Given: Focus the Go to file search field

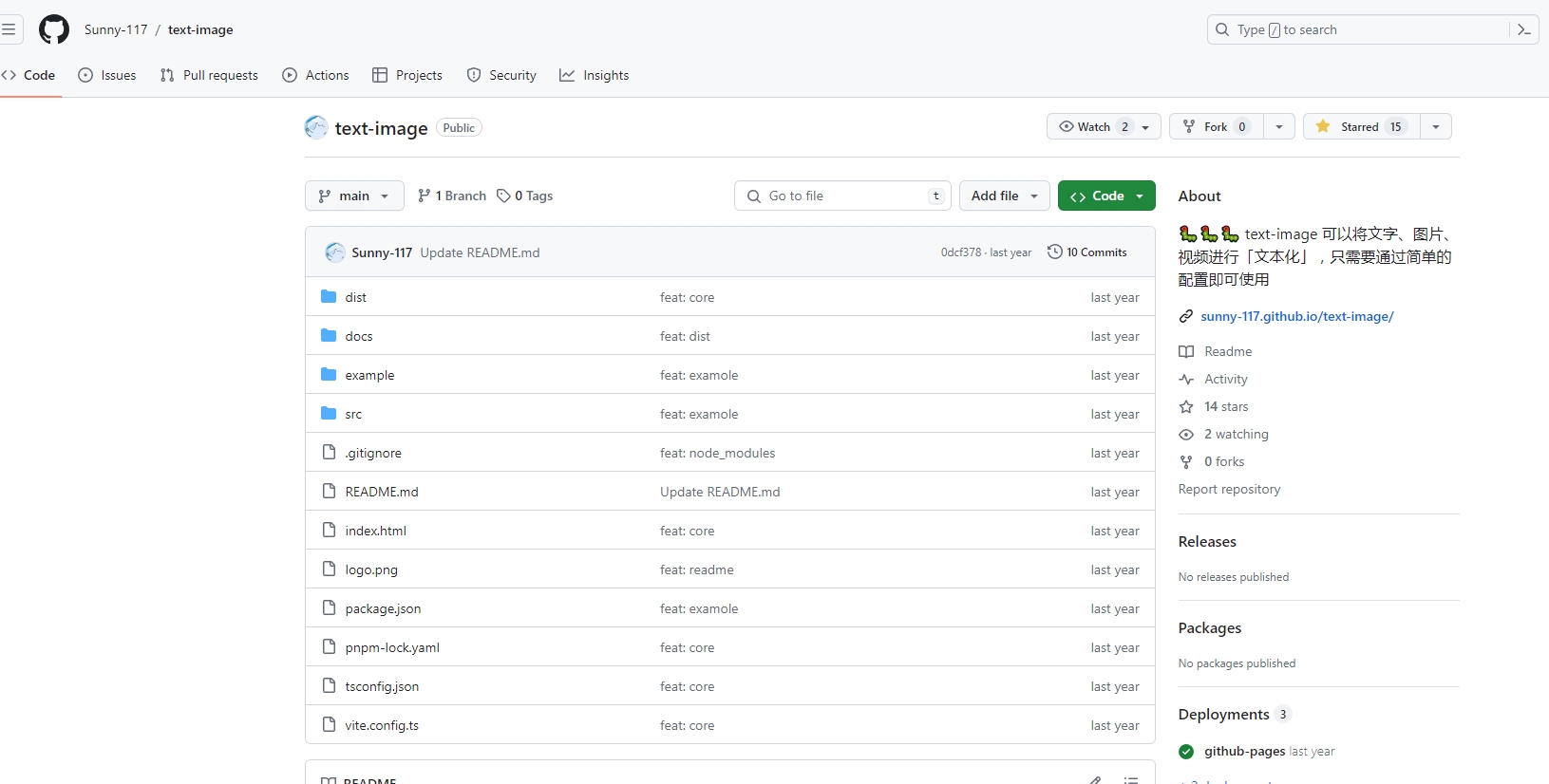Looking at the screenshot, I should 843,196.
